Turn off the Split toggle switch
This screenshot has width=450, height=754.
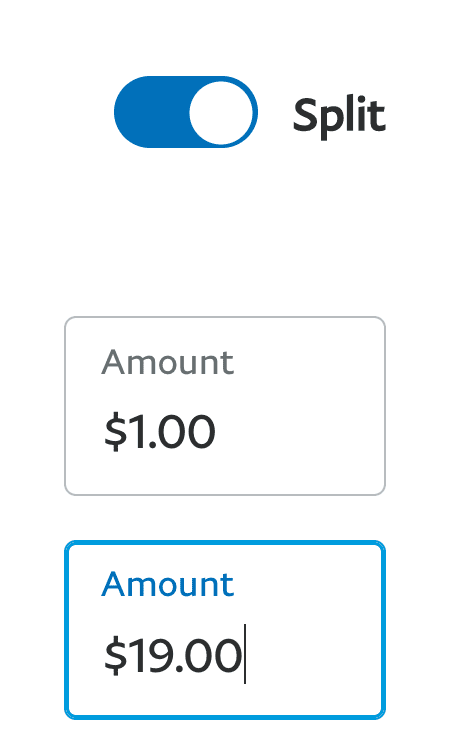tap(186, 112)
